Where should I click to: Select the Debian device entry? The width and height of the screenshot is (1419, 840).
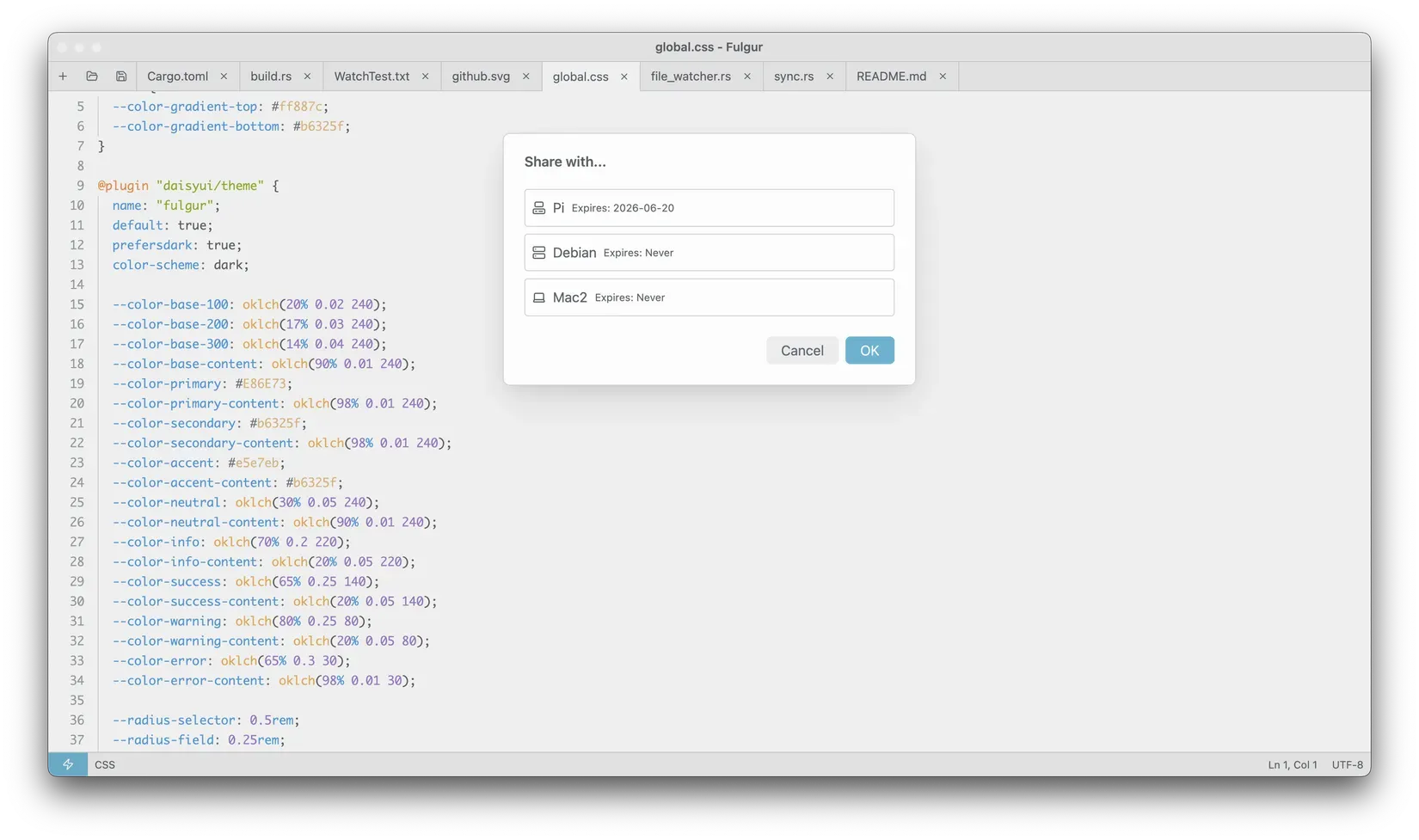pyautogui.click(x=709, y=252)
